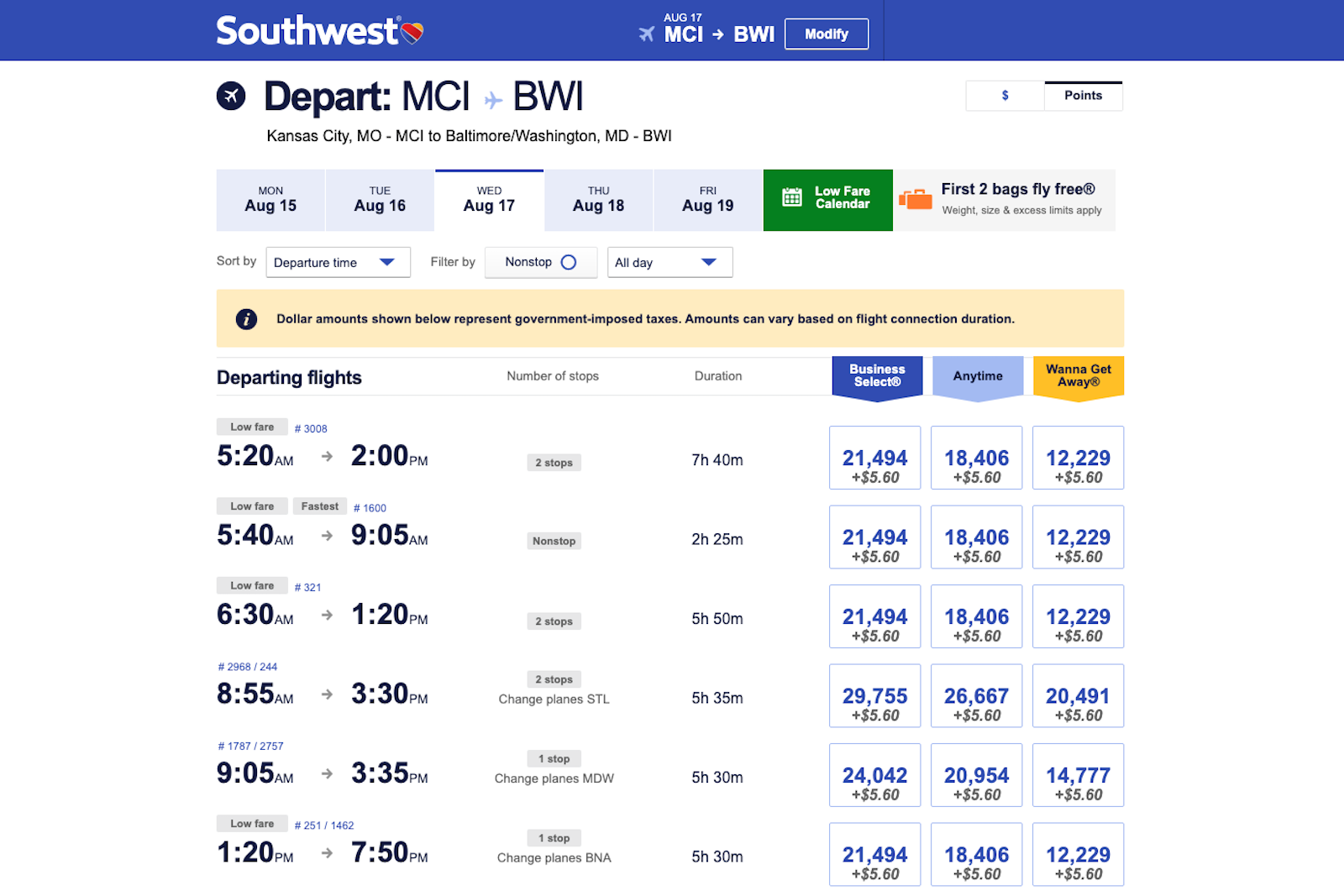Click the Nonstop badge on 5:40 AM flight
The width and height of the screenshot is (1344, 896).
[554, 542]
